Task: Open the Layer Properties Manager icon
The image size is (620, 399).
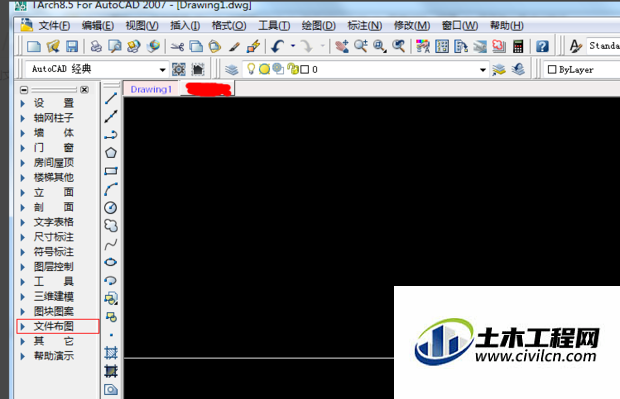Action: point(232,70)
